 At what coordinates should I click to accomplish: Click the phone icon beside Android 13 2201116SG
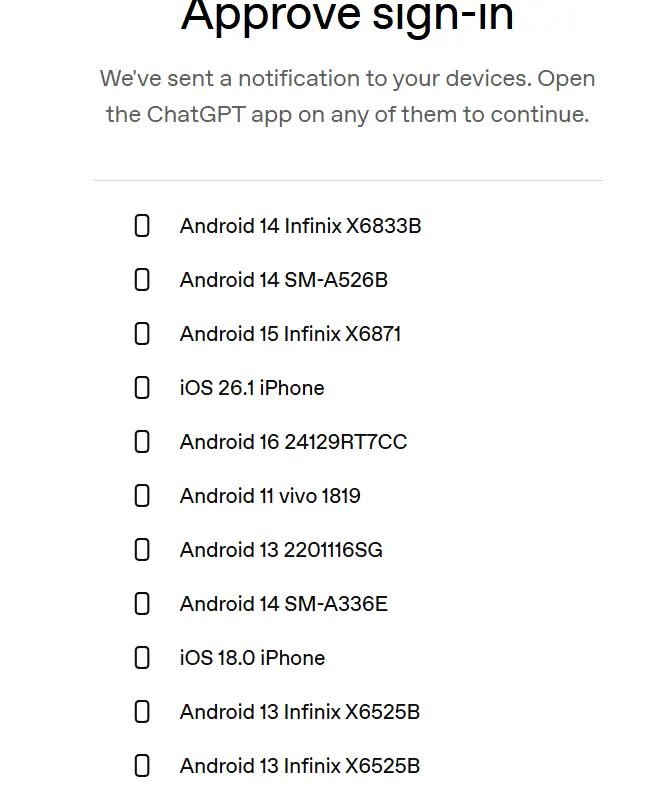[x=142, y=550]
